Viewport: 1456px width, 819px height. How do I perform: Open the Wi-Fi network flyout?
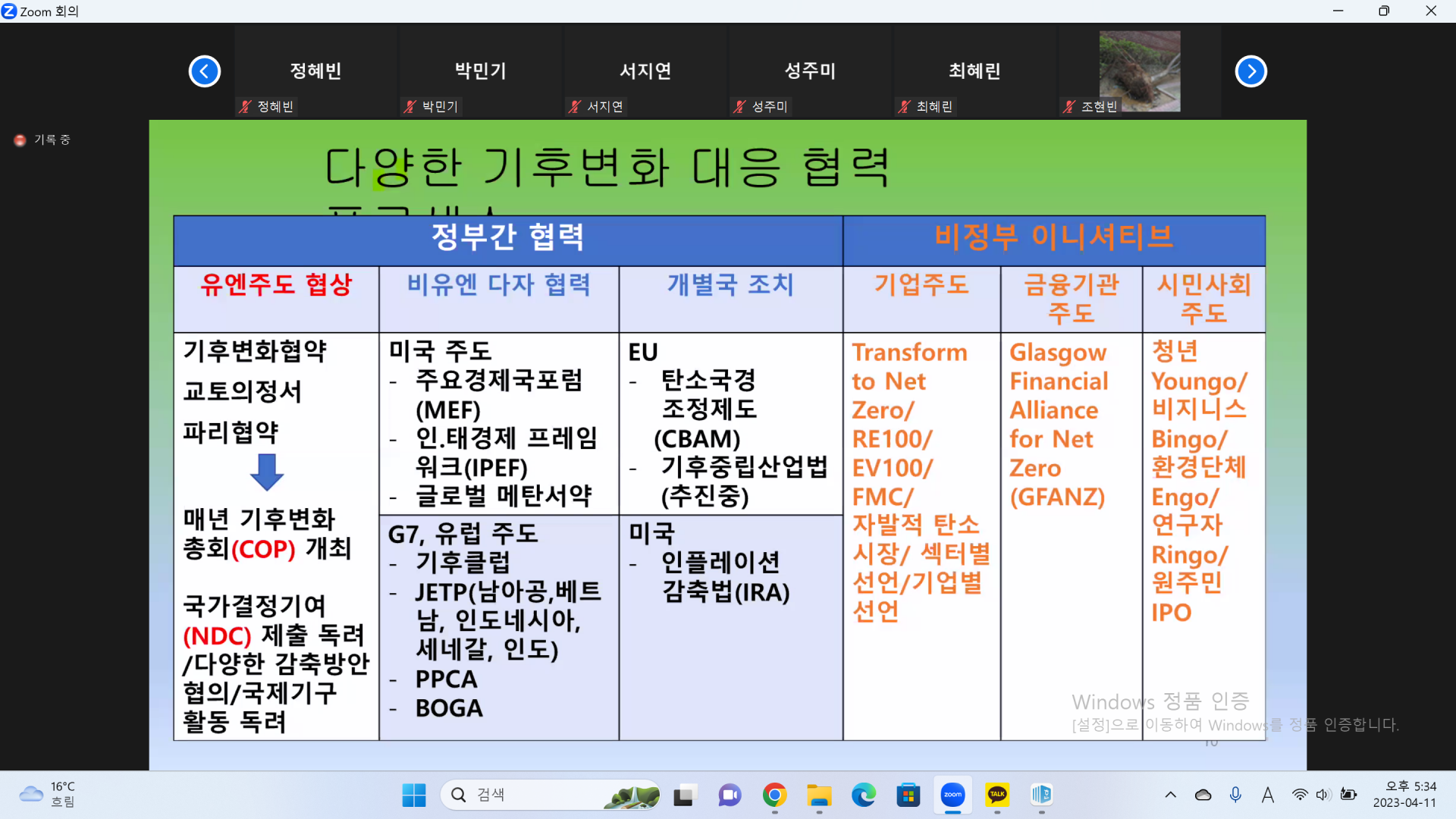[1300, 795]
